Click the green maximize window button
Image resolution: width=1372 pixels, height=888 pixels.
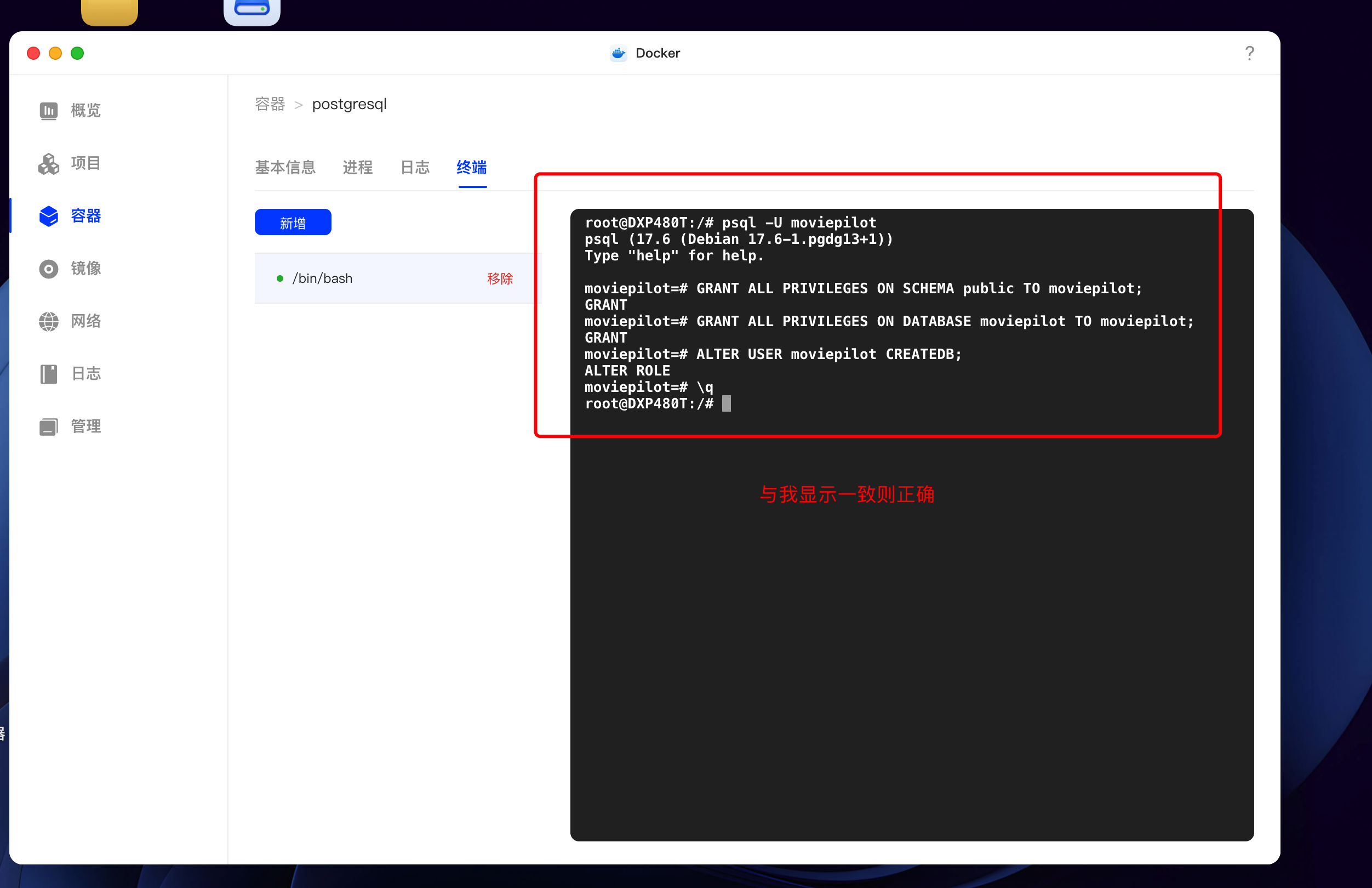77,53
